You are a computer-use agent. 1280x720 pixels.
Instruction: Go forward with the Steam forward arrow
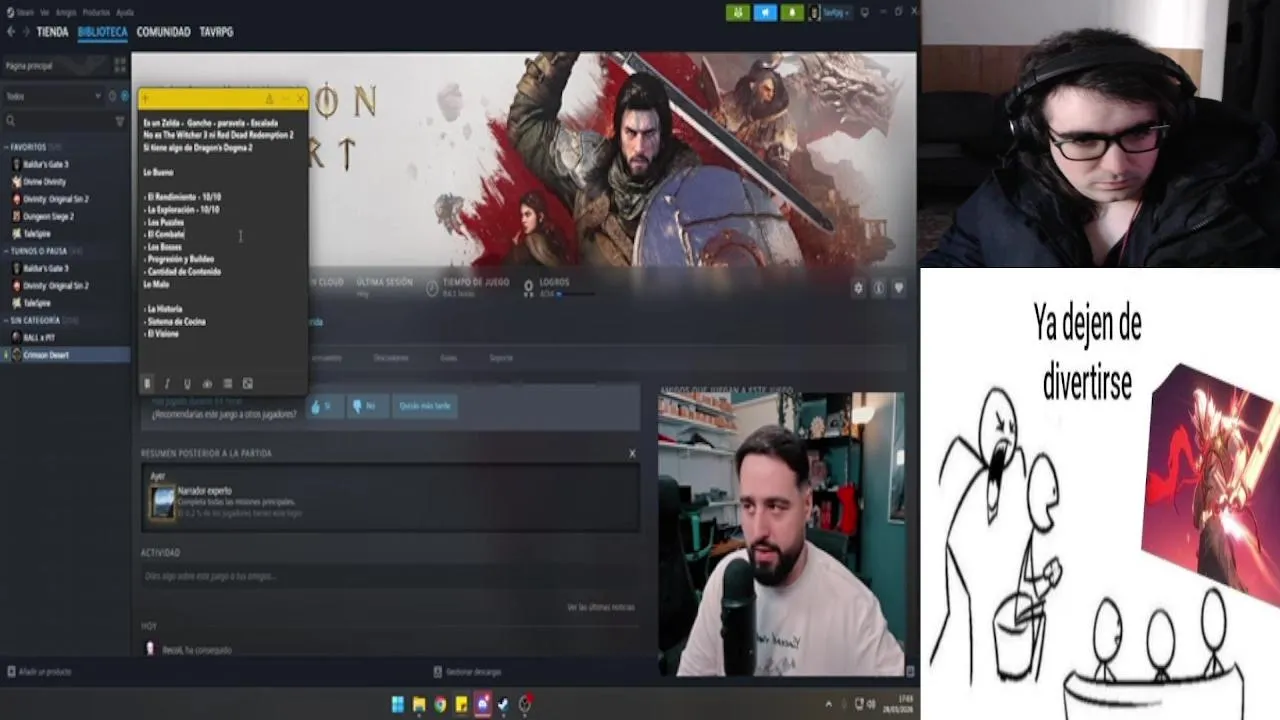(x=25, y=32)
